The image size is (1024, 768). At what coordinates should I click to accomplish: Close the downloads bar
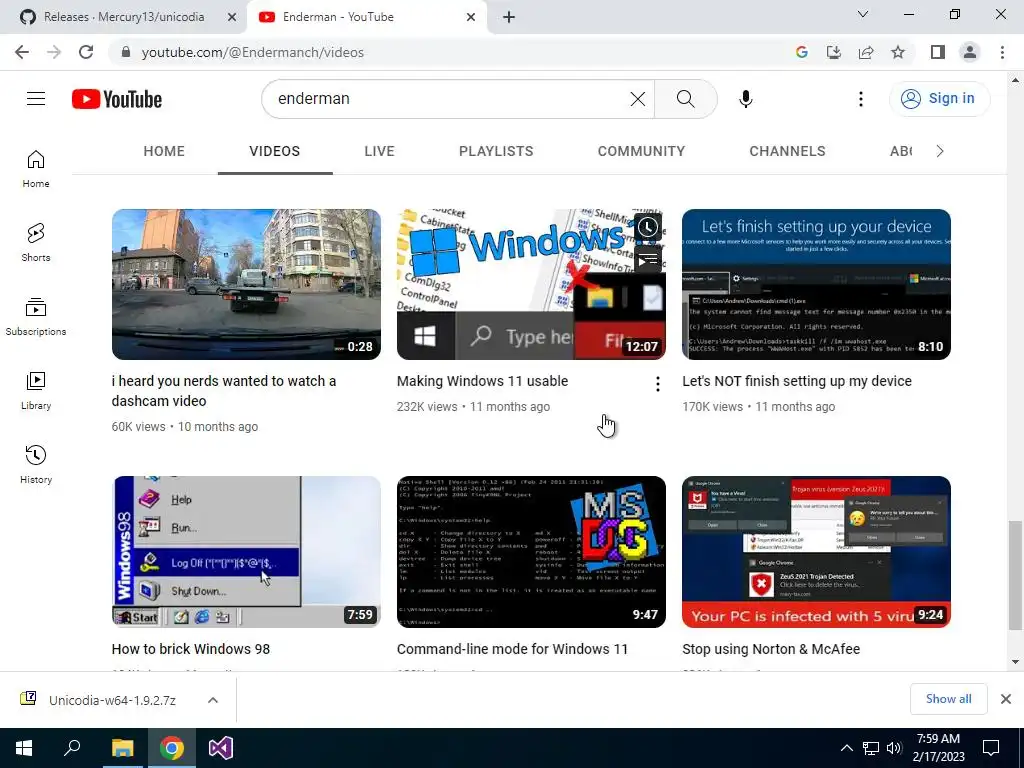coord(1006,699)
